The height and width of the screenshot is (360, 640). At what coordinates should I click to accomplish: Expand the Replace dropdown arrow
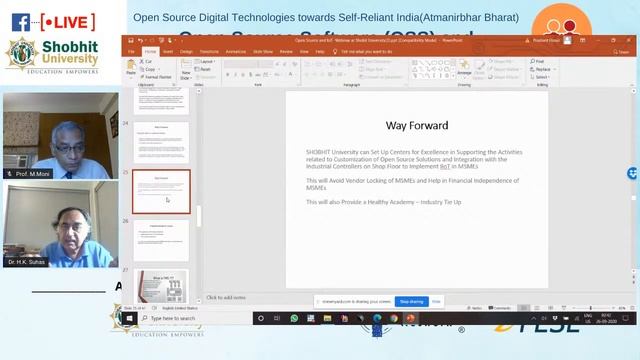coord(554,69)
